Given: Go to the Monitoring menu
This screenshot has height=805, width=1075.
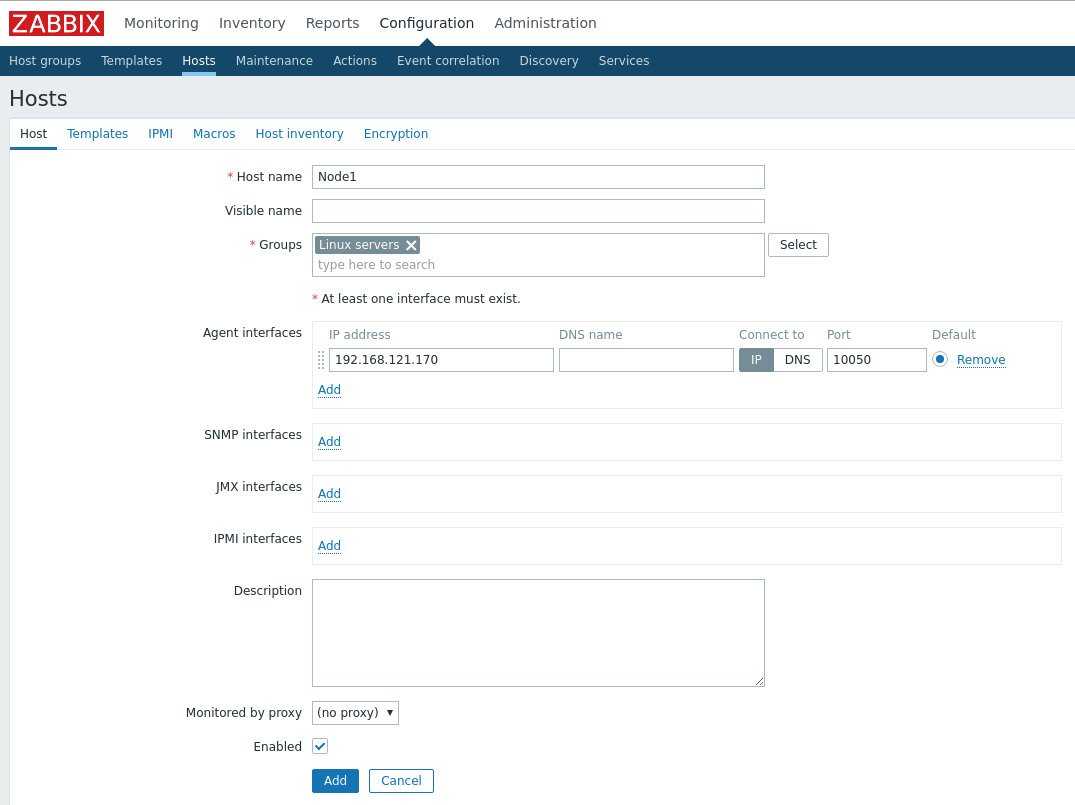Looking at the screenshot, I should (x=161, y=23).
